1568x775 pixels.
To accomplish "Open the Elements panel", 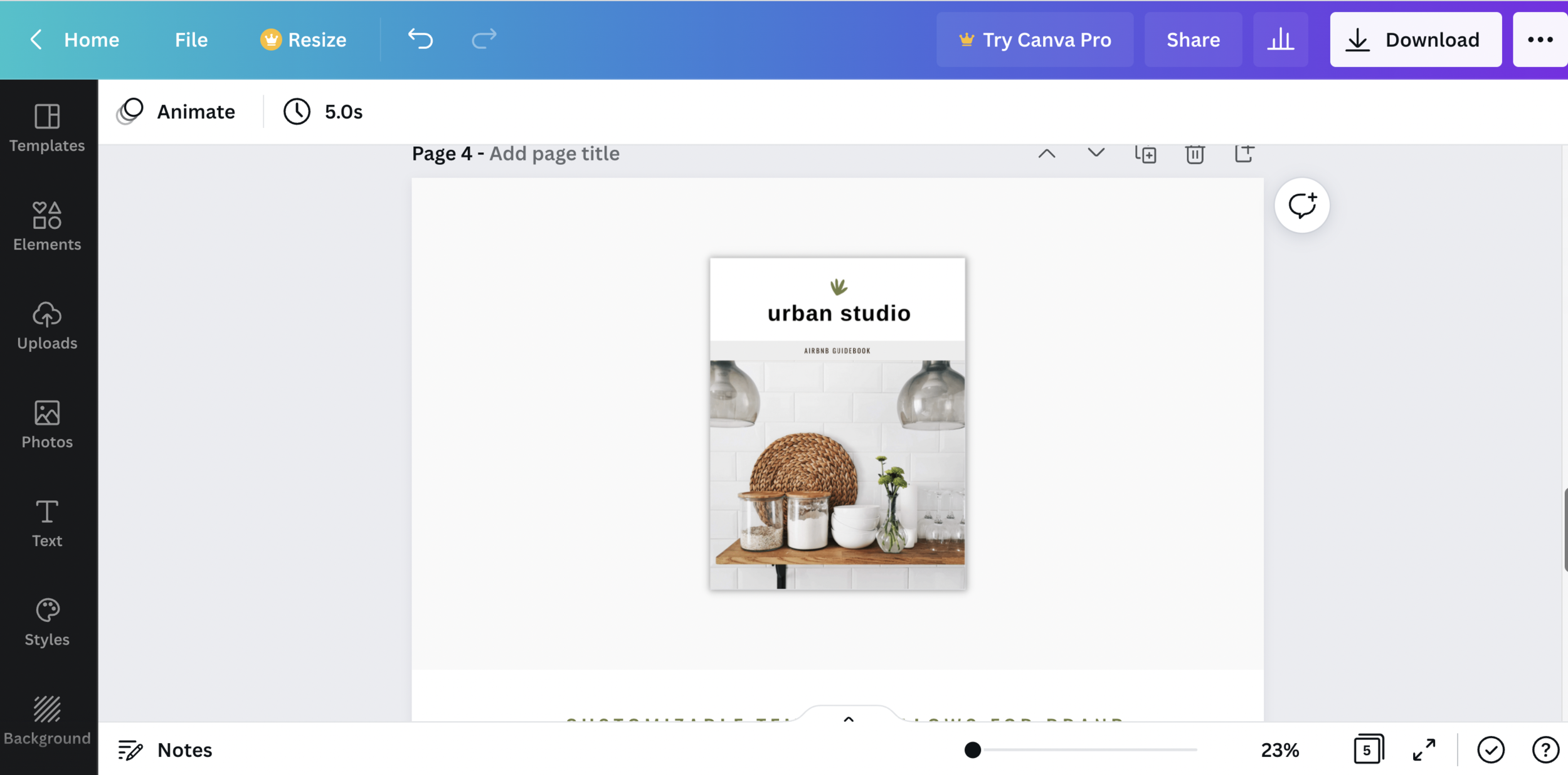I will pyautogui.click(x=47, y=227).
